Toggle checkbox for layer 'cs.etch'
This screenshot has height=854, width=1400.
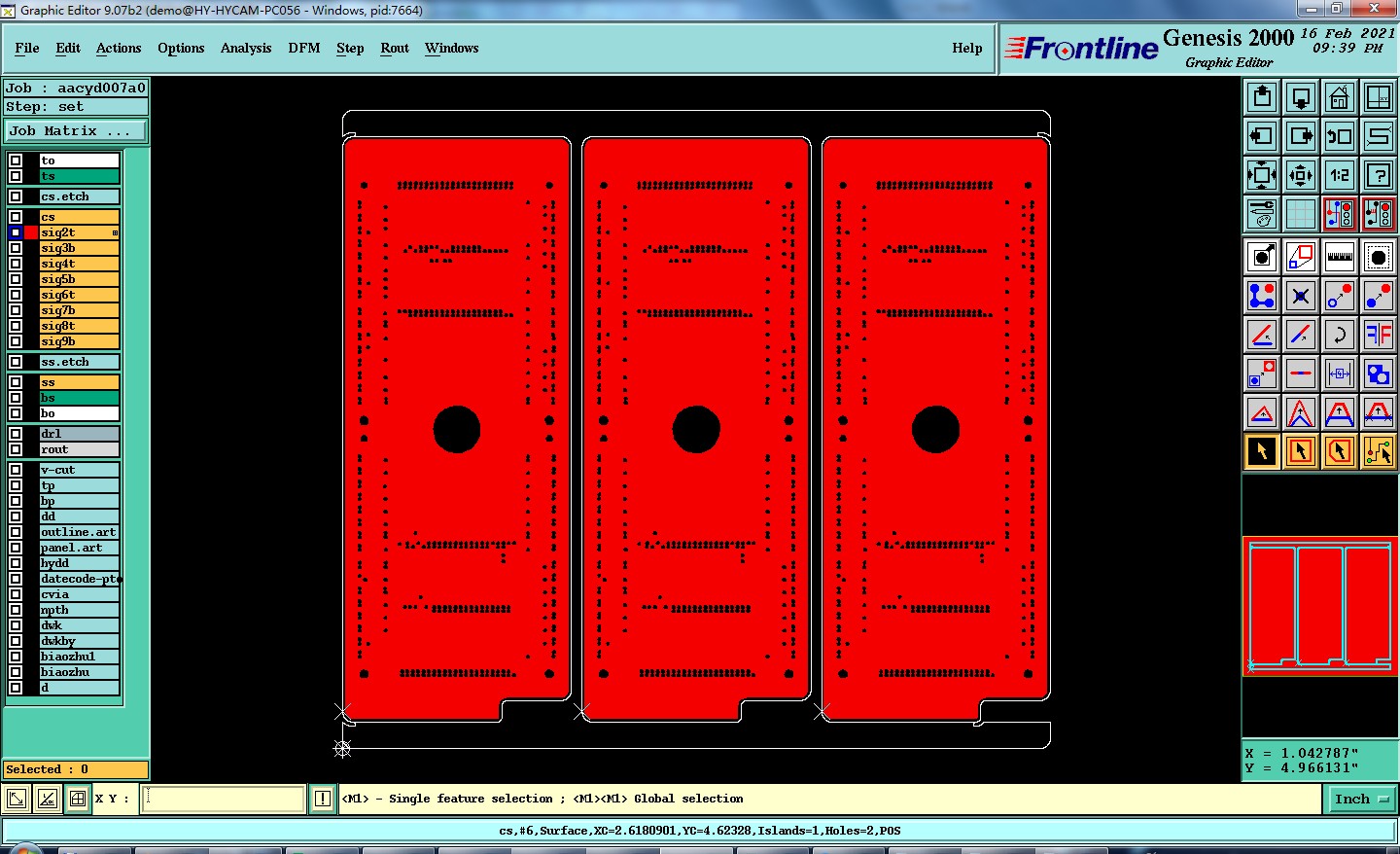[16, 196]
